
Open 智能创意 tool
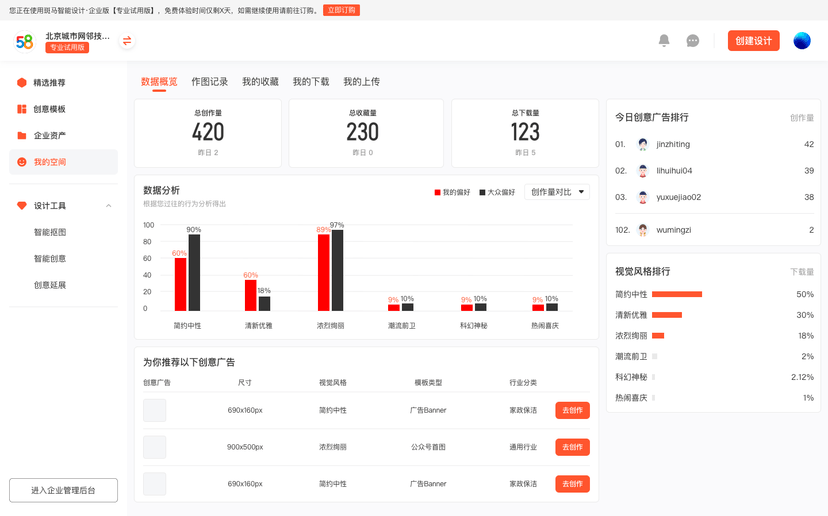[50, 258]
